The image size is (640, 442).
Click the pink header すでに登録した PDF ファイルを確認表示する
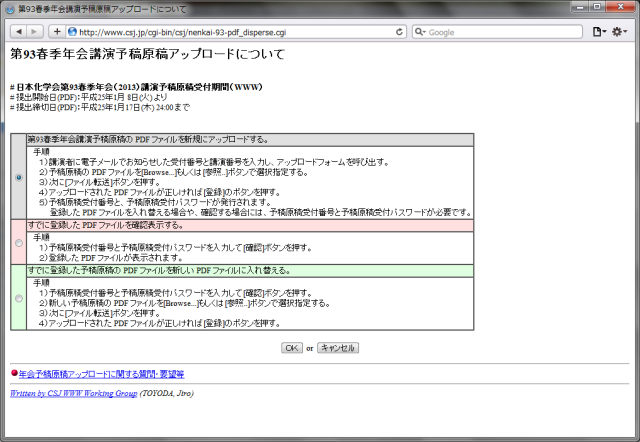click(250, 225)
